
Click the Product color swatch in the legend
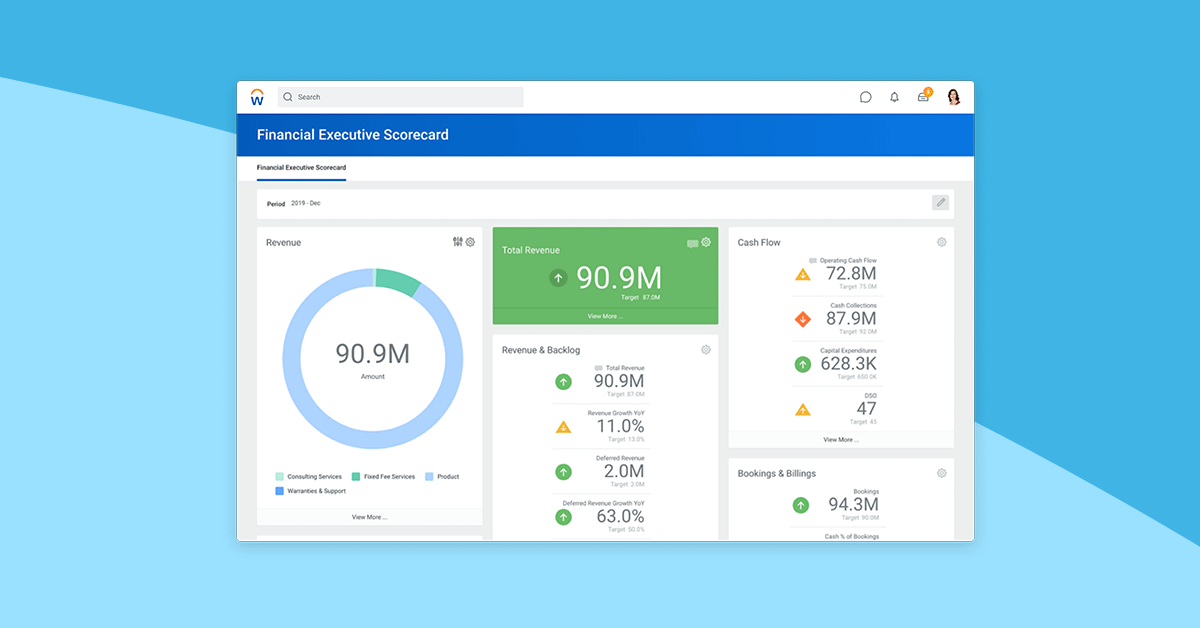point(430,476)
